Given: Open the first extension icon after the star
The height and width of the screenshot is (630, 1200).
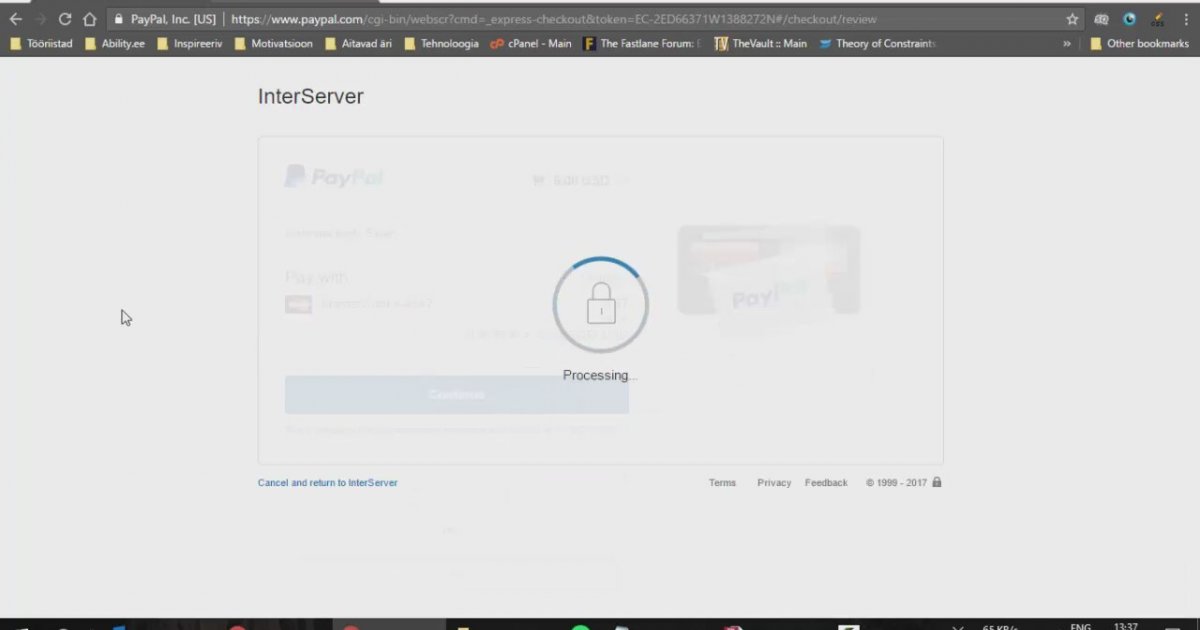Looking at the screenshot, I should coord(1101,19).
